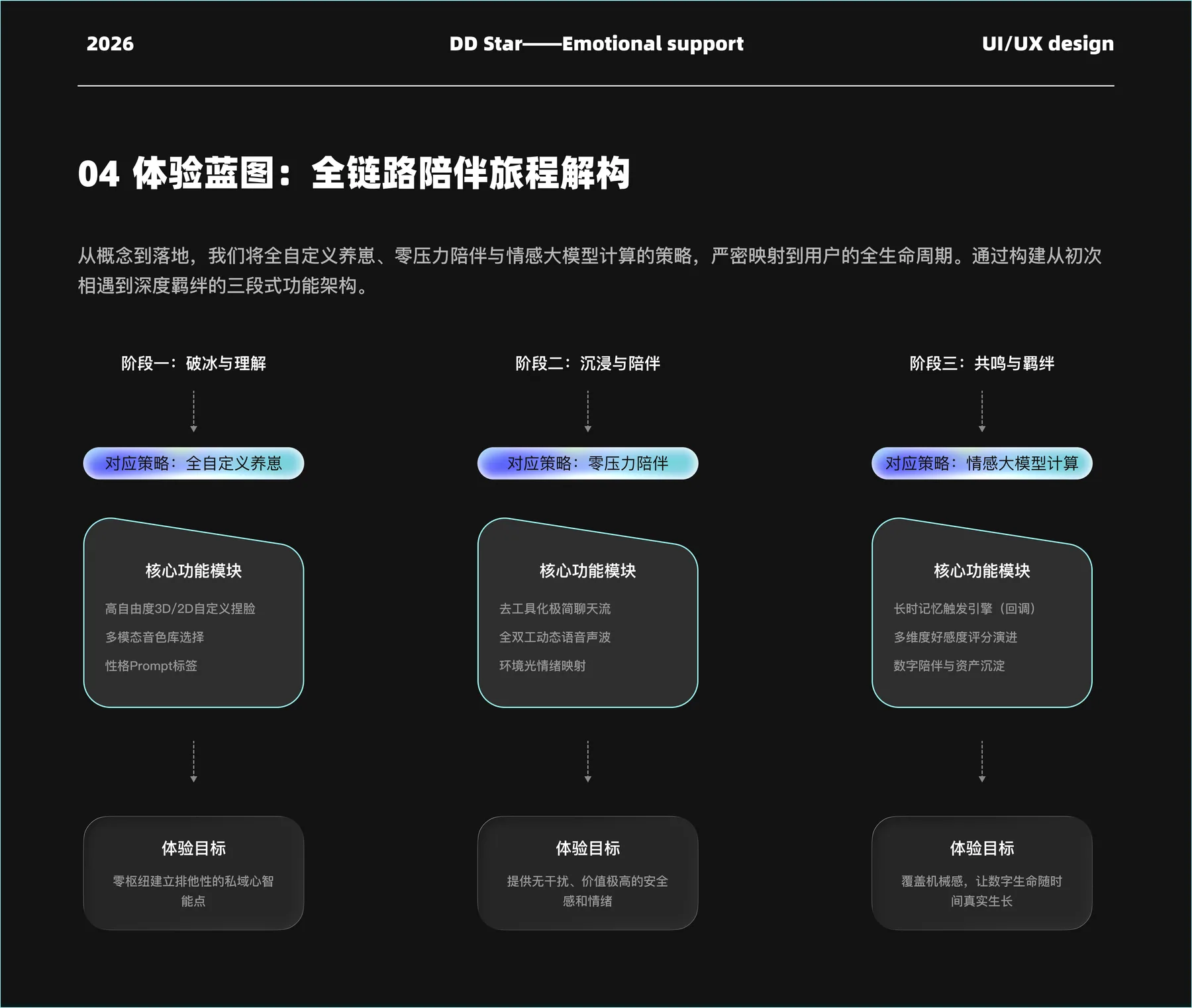Click the 阶段二：沉浸与陪伴 heading
The image size is (1192, 1008).
[587, 363]
